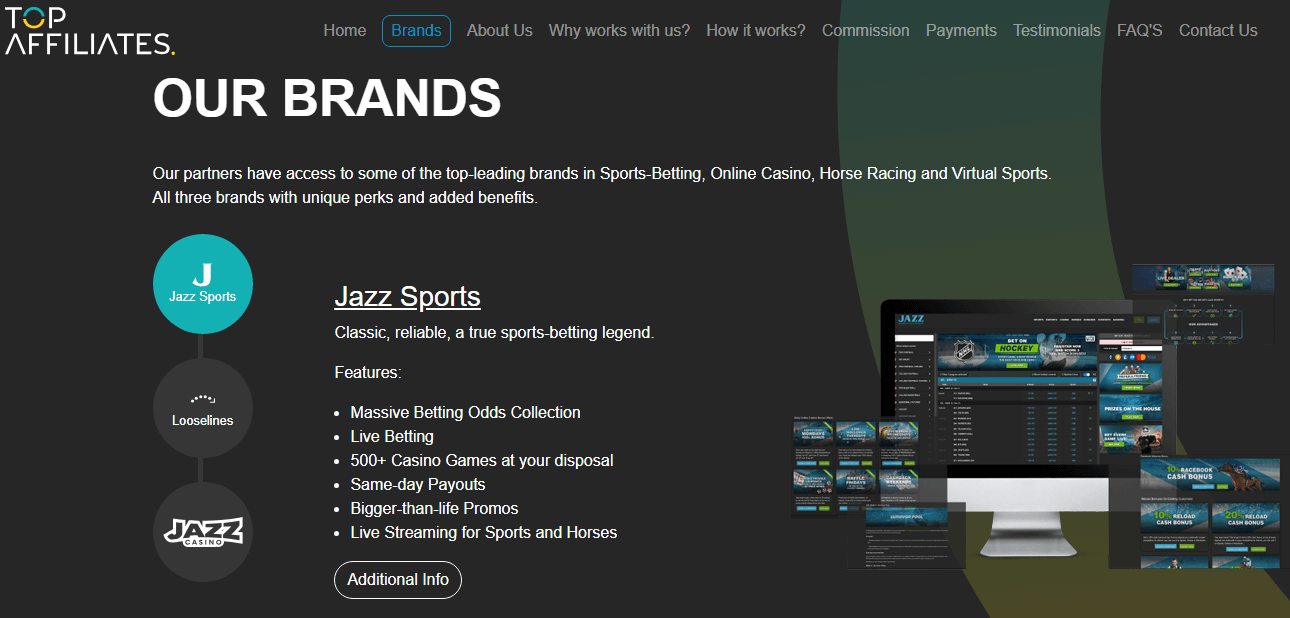This screenshot has height=618, width=1290.
Task: Click the 10% reload cash bonus banner
Action: [1174, 517]
